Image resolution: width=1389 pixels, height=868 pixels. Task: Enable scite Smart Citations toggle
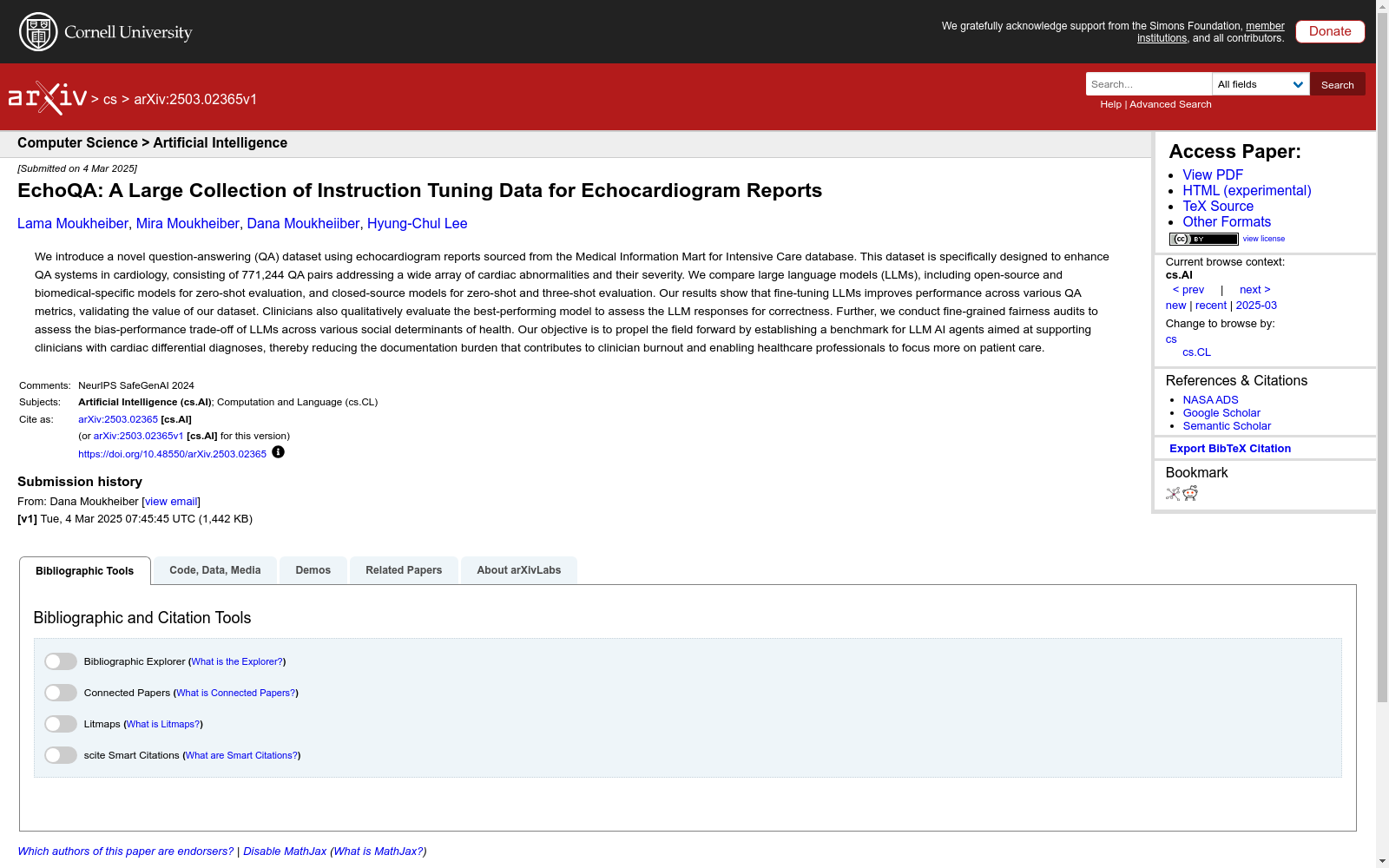(x=61, y=755)
